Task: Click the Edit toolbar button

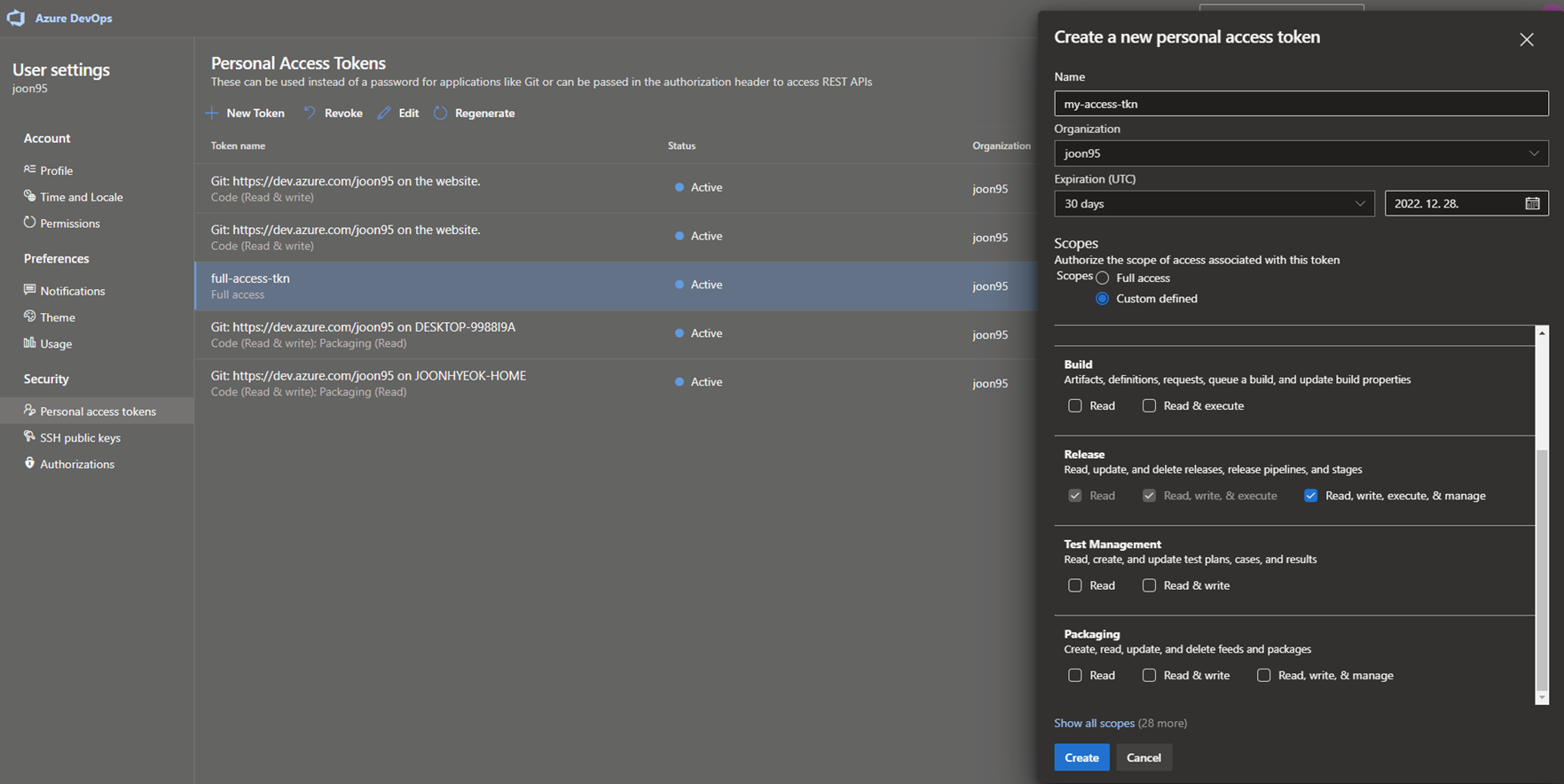Action: [398, 113]
